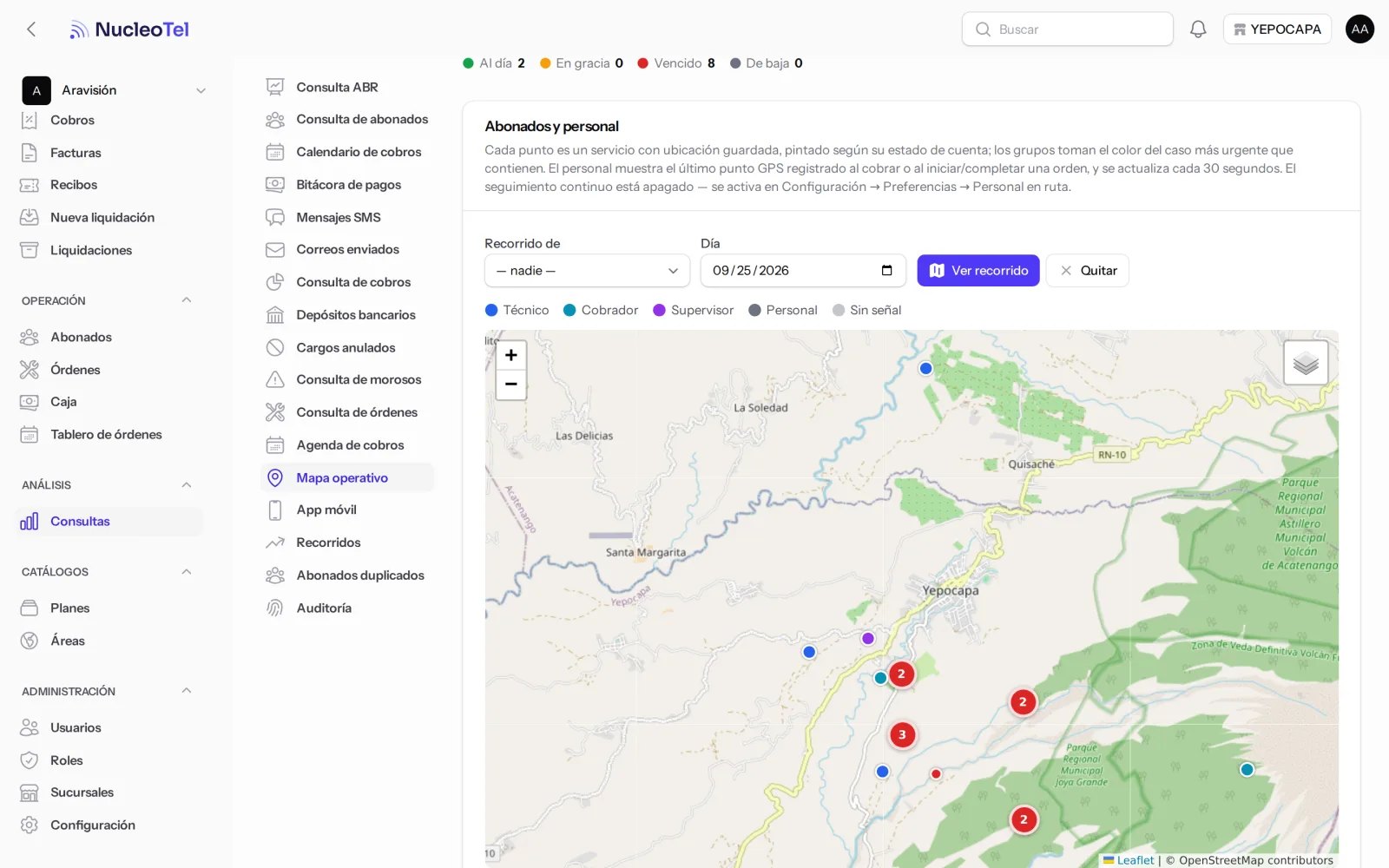Viewport: 1389px width, 868px height.
Task: Click the calendar picker icon in Día
Action: click(886, 271)
